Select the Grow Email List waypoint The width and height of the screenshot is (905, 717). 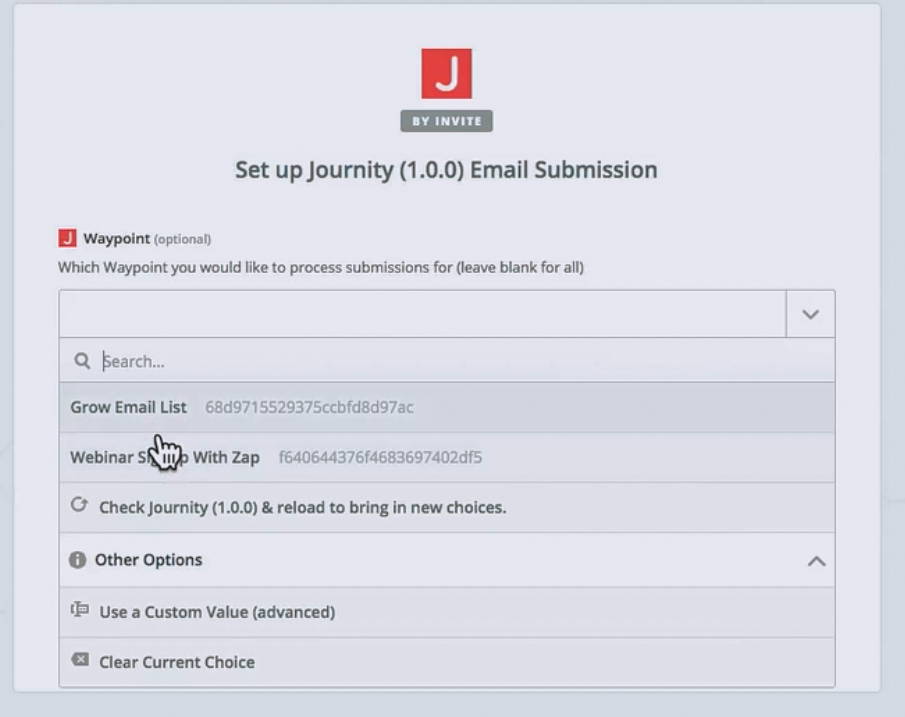point(447,407)
